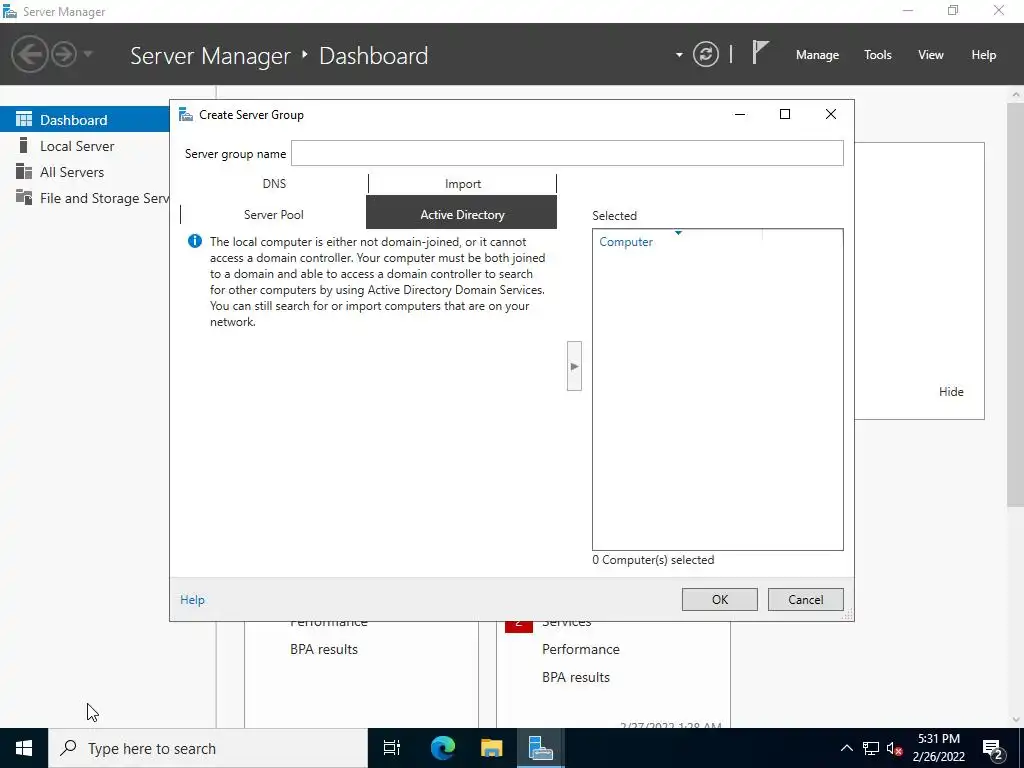
Task: Open the Tools menu
Action: pos(877,55)
